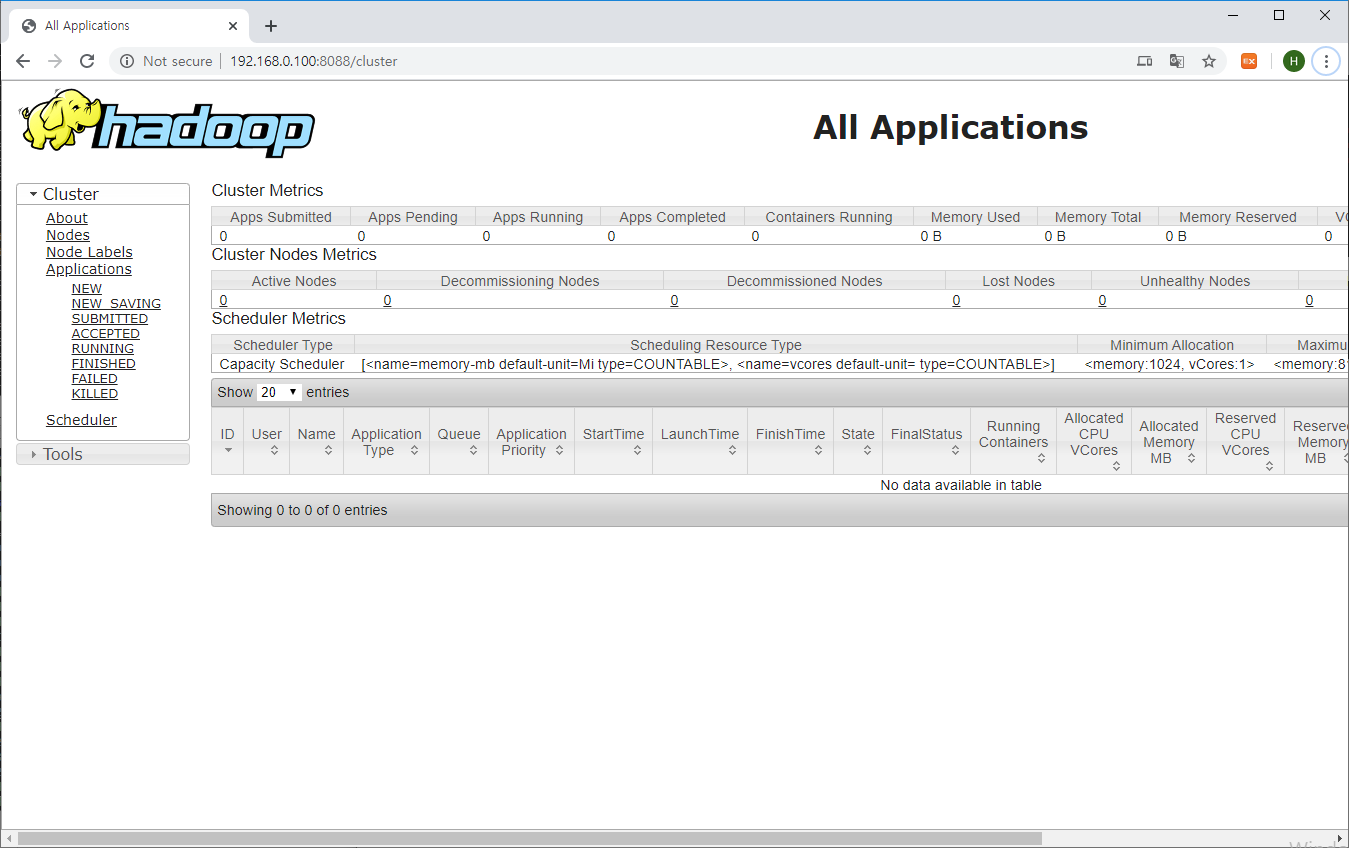Screen dimensions: 1349x848
Task: Click the Lost Nodes 0 link
Action: coord(956,300)
